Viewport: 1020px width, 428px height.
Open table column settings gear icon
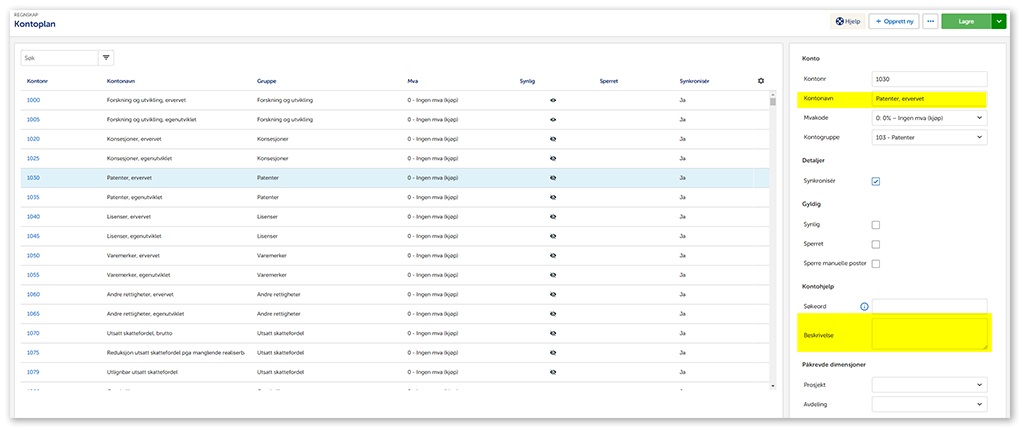coord(760,80)
